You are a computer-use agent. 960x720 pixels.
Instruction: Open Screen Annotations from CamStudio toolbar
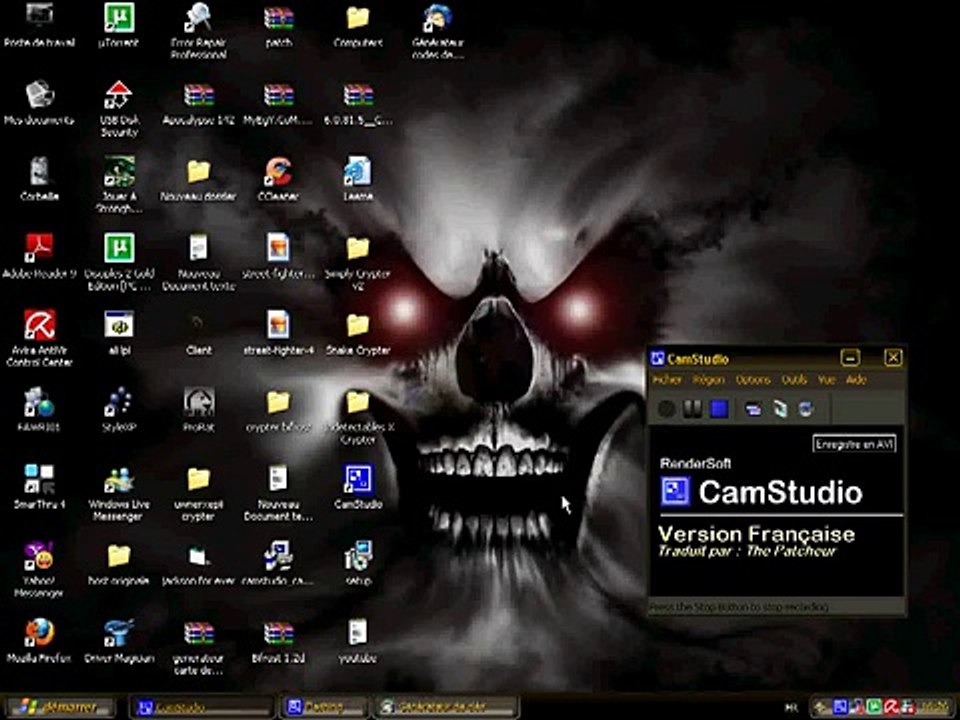[780, 409]
